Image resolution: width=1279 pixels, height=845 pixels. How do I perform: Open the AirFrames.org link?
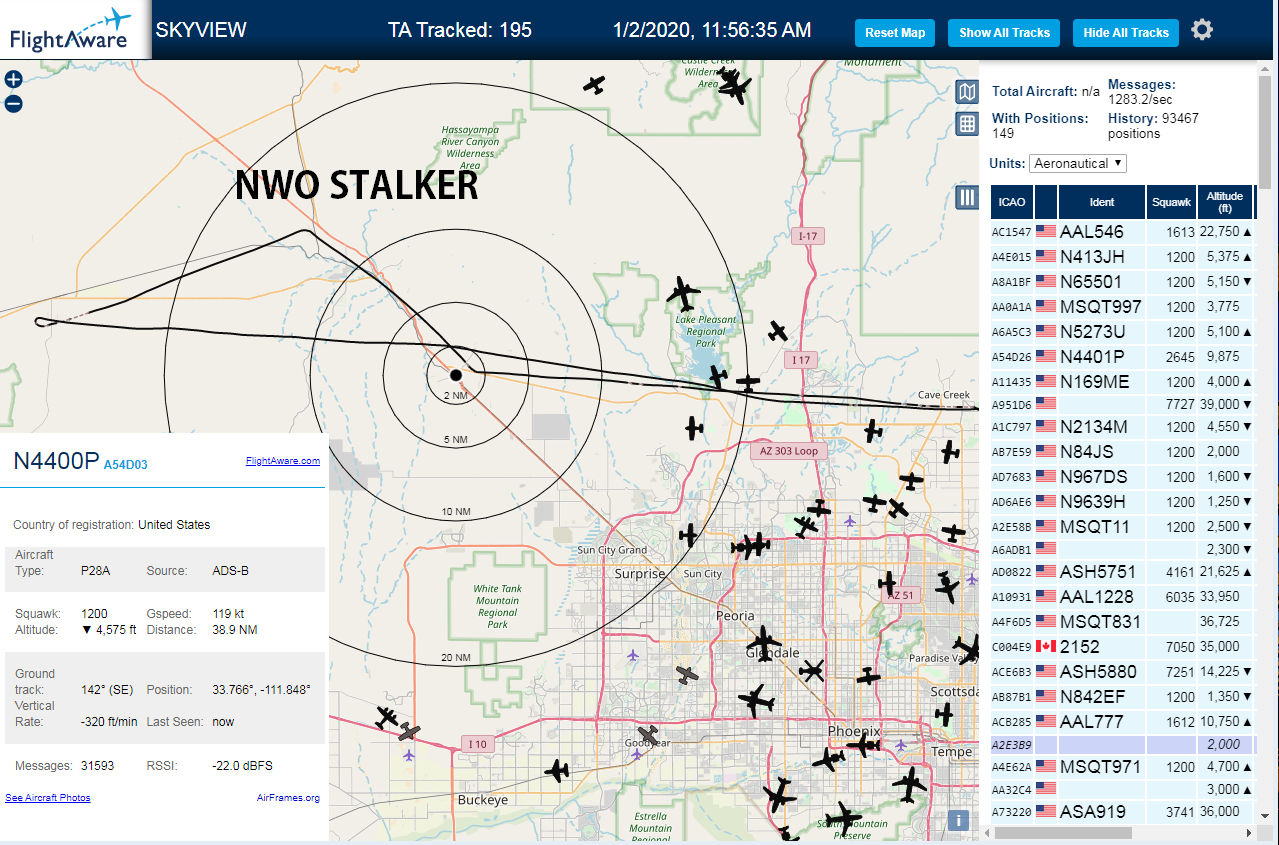(288, 798)
